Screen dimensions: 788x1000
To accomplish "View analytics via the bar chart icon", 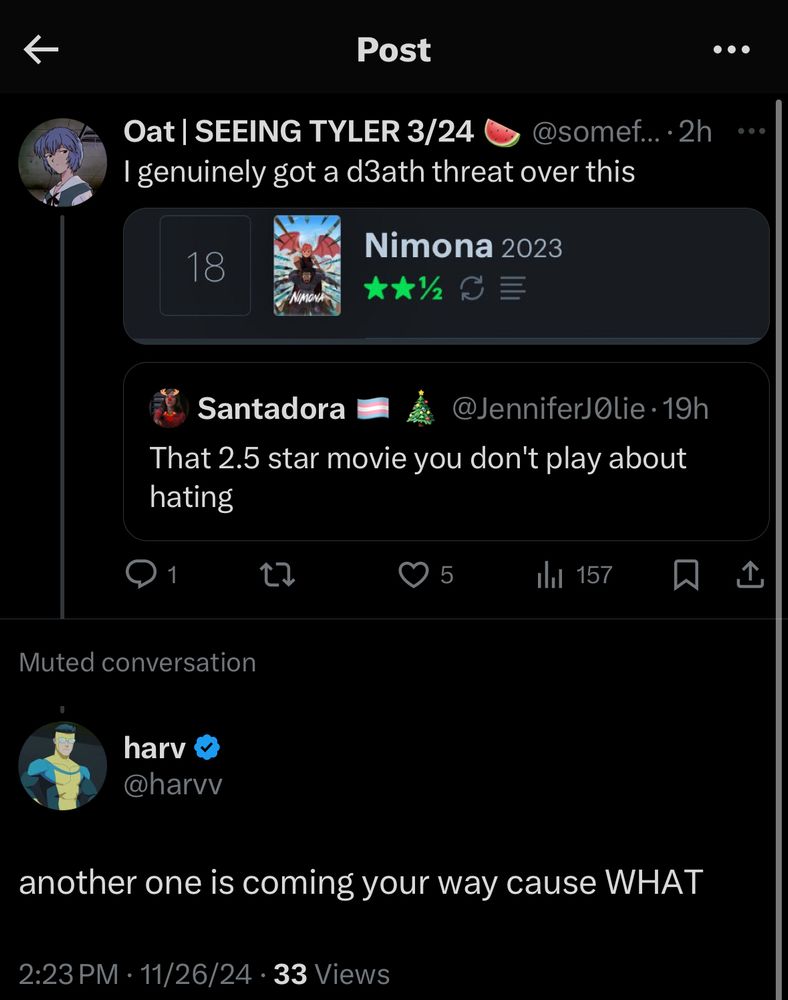I will (x=550, y=574).
